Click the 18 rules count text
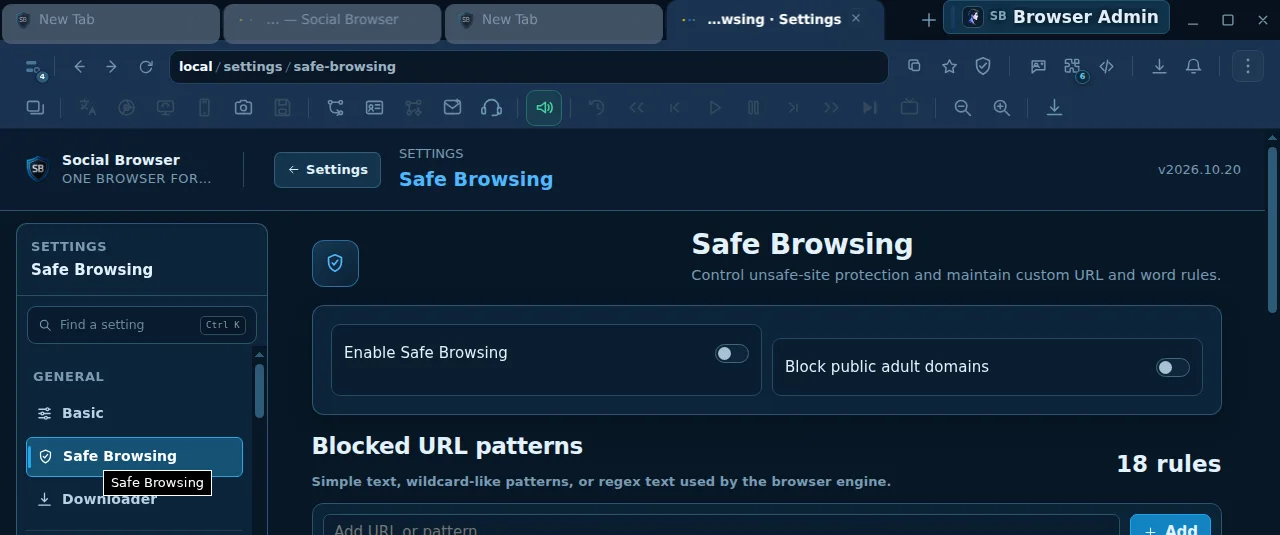Image resolution: width=1280 pixels, height=535 pixels. 1168,464
